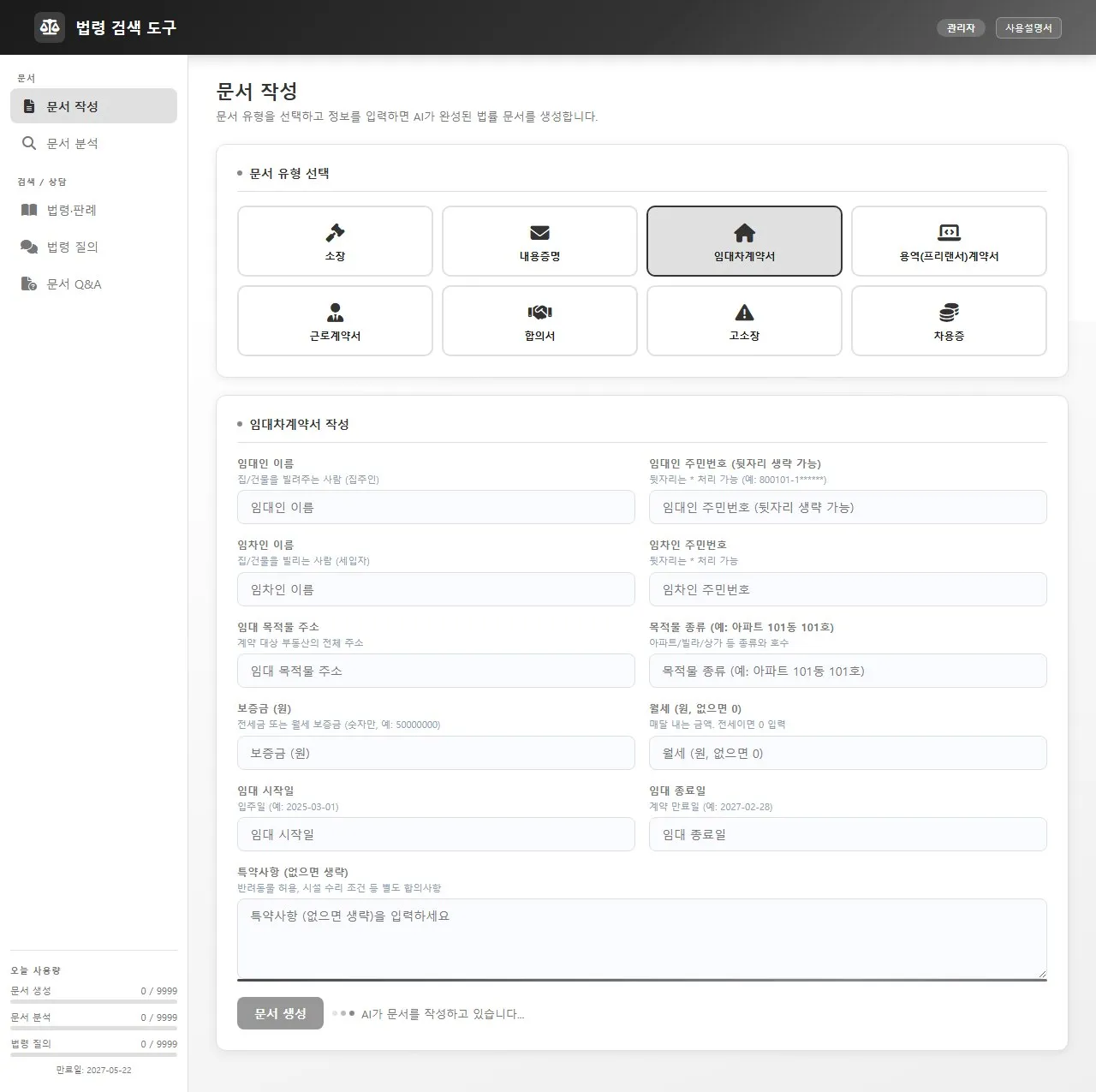Focus the 임대 시작일 input field
Viewport: 1096px width, 1092px height.
click(436, 834)
